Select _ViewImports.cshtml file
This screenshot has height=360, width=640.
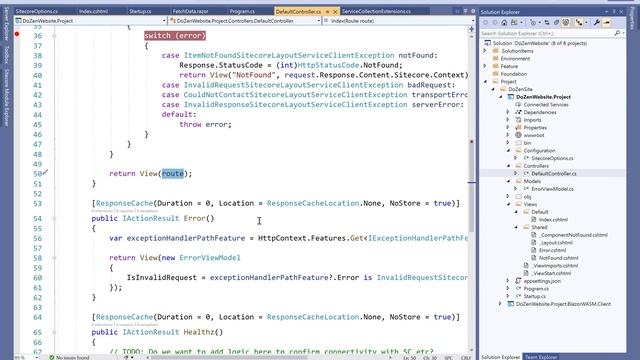554,265
